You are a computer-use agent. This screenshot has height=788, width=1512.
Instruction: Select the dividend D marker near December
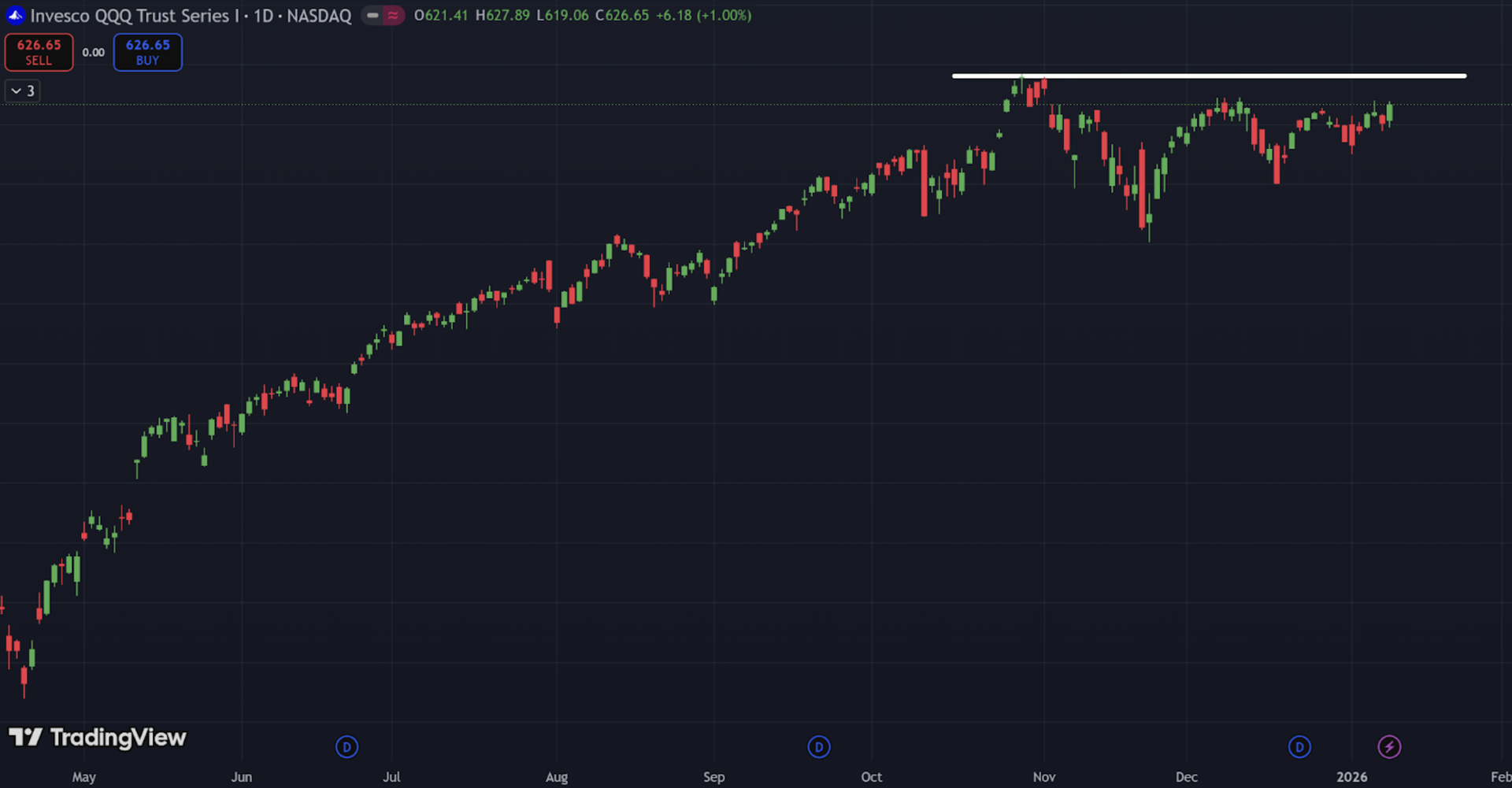pos(1299,747)
